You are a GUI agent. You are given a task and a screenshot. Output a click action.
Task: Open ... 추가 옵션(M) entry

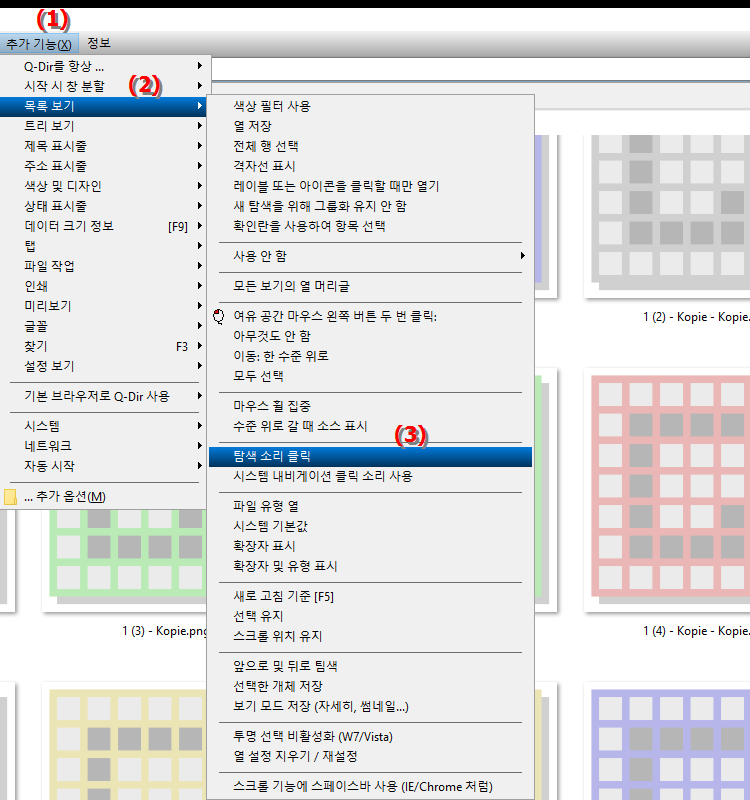tap(104, 496)
